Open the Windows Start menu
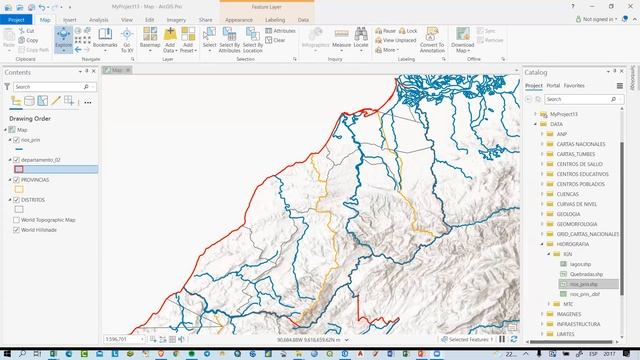 pyautogui.click(x=7, y=354)
